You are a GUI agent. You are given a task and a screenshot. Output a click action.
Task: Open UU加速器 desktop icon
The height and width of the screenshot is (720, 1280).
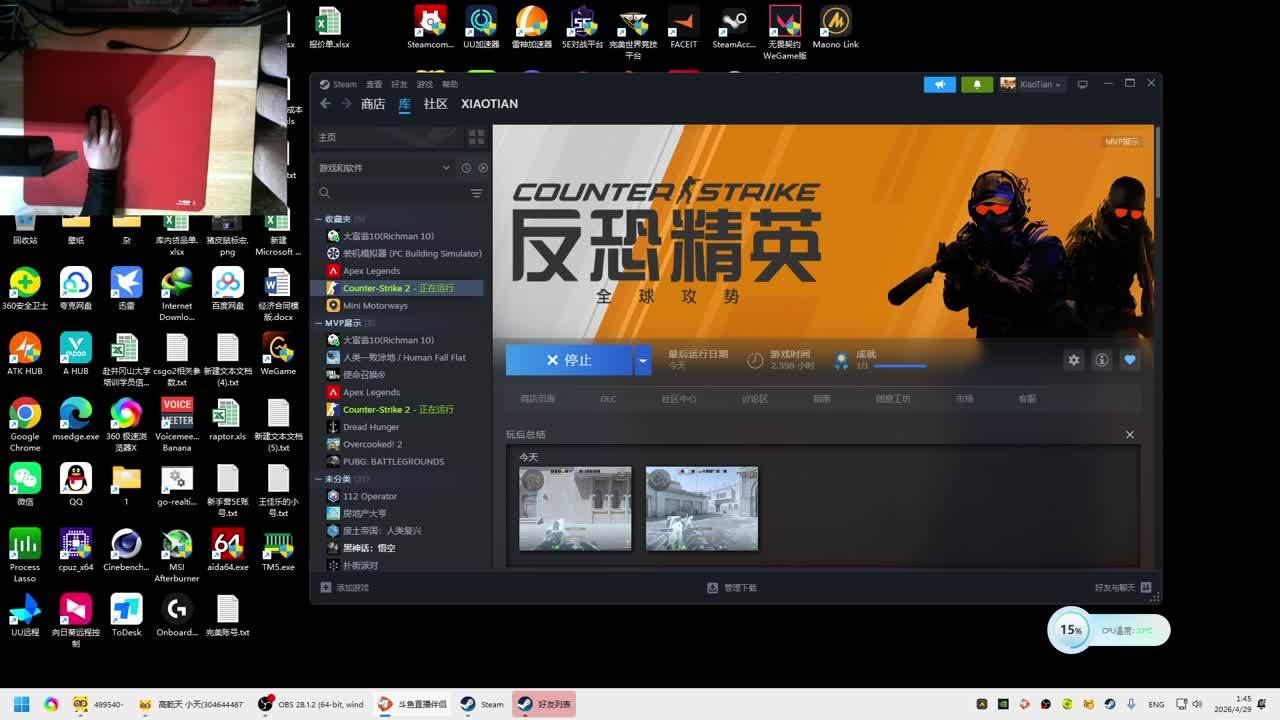click(x=481, y=27)
